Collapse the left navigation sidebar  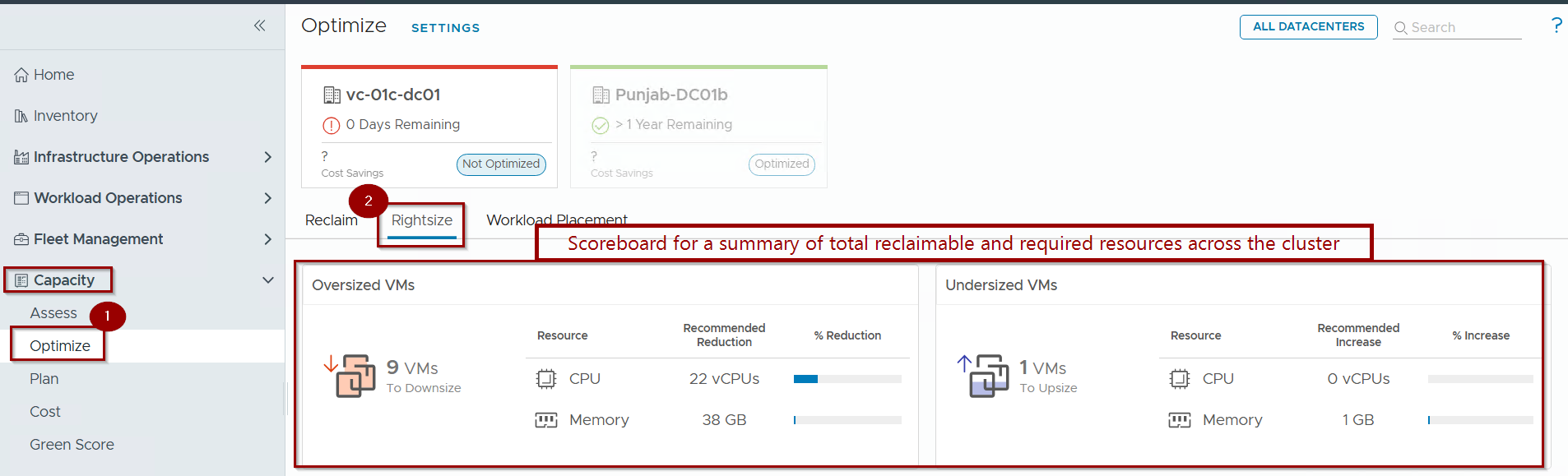click(x=259, y=25)
